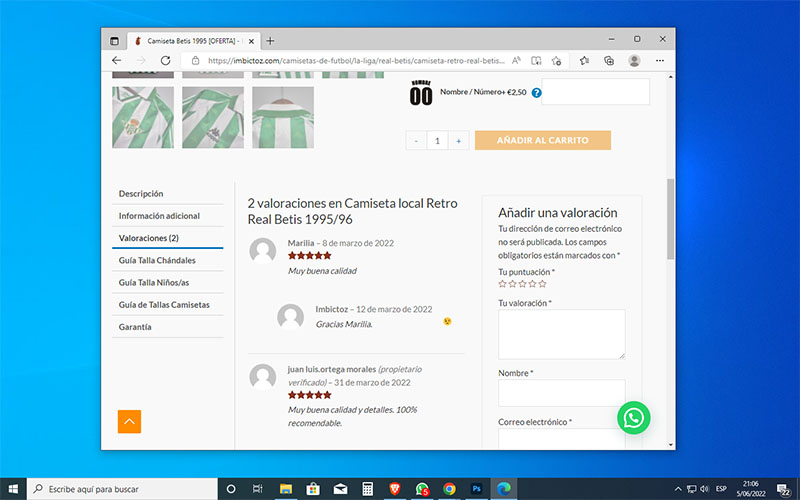The height and width of the screenshot is (500, 800).
Task: Open the Mail app on the taskbar
Action: [340, 489]
